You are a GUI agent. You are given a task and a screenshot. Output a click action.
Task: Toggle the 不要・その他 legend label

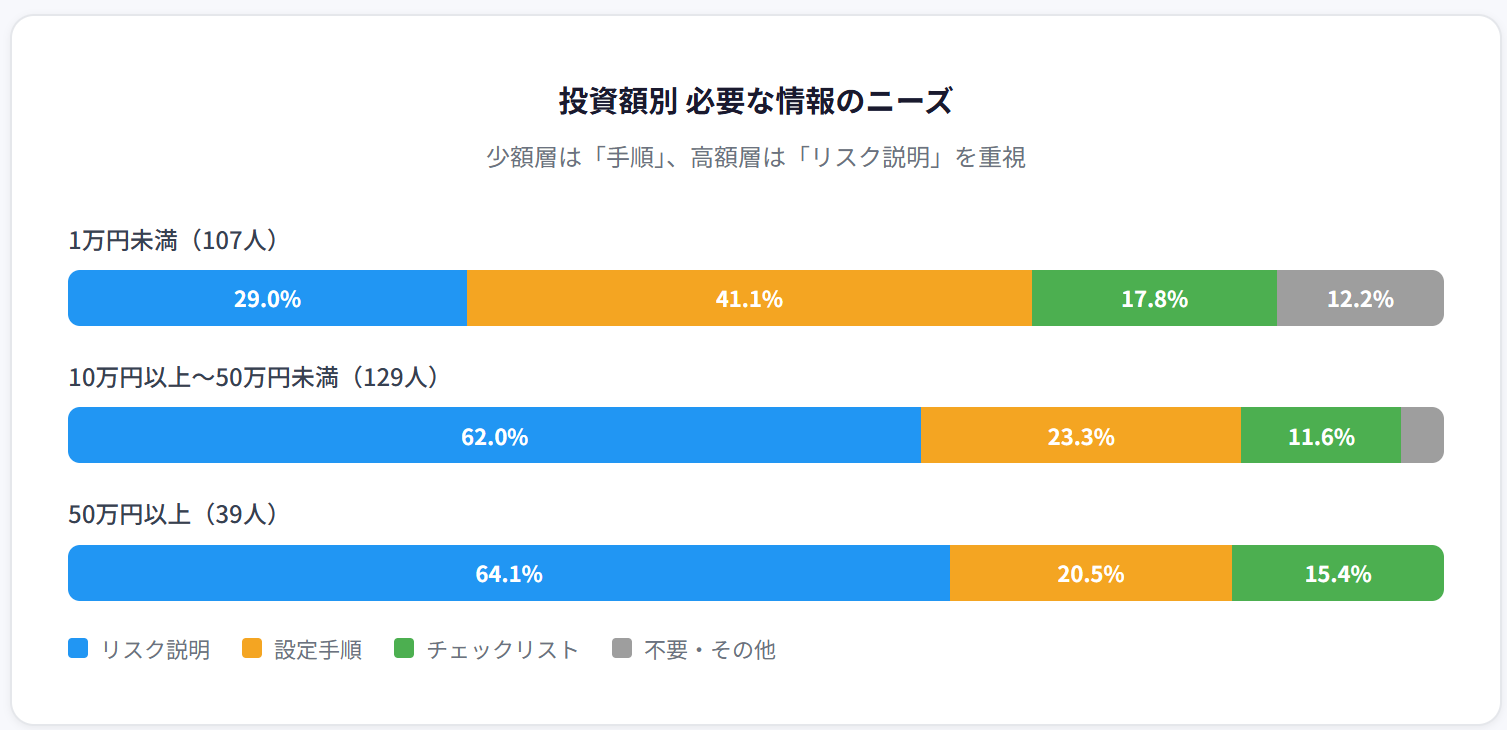point(709,650)
